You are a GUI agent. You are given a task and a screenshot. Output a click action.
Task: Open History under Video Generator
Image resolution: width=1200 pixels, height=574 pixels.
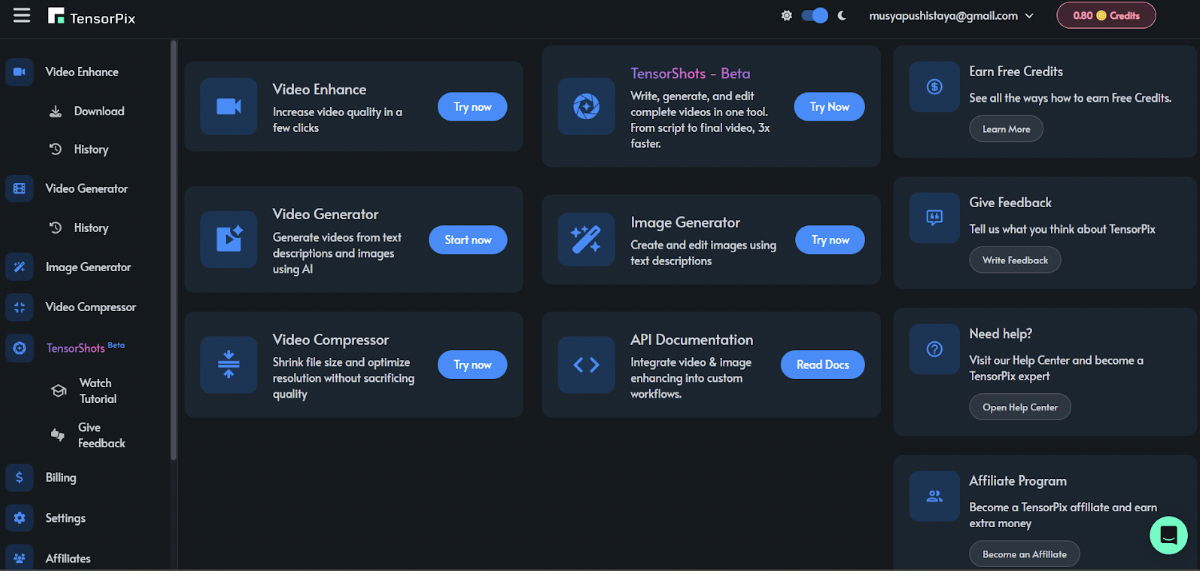(90, 228)
